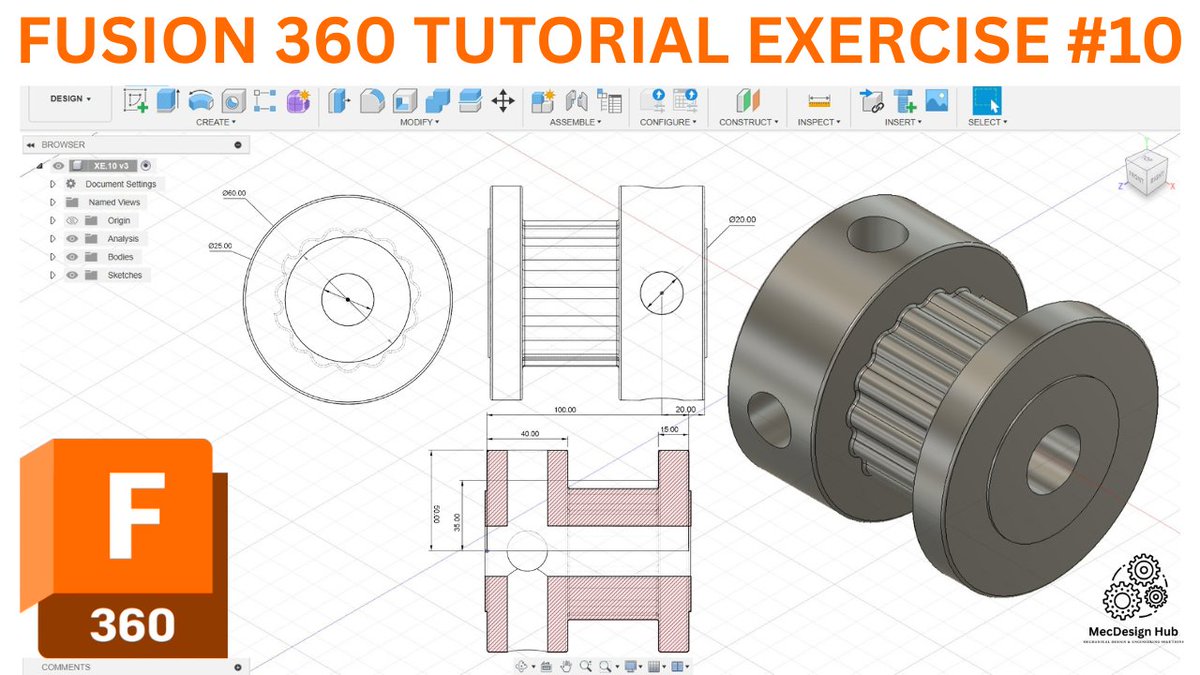Expand the Analysis folder
This screenshot has width=1200, height=675.
pyautogui.click(x=52, y=239)
